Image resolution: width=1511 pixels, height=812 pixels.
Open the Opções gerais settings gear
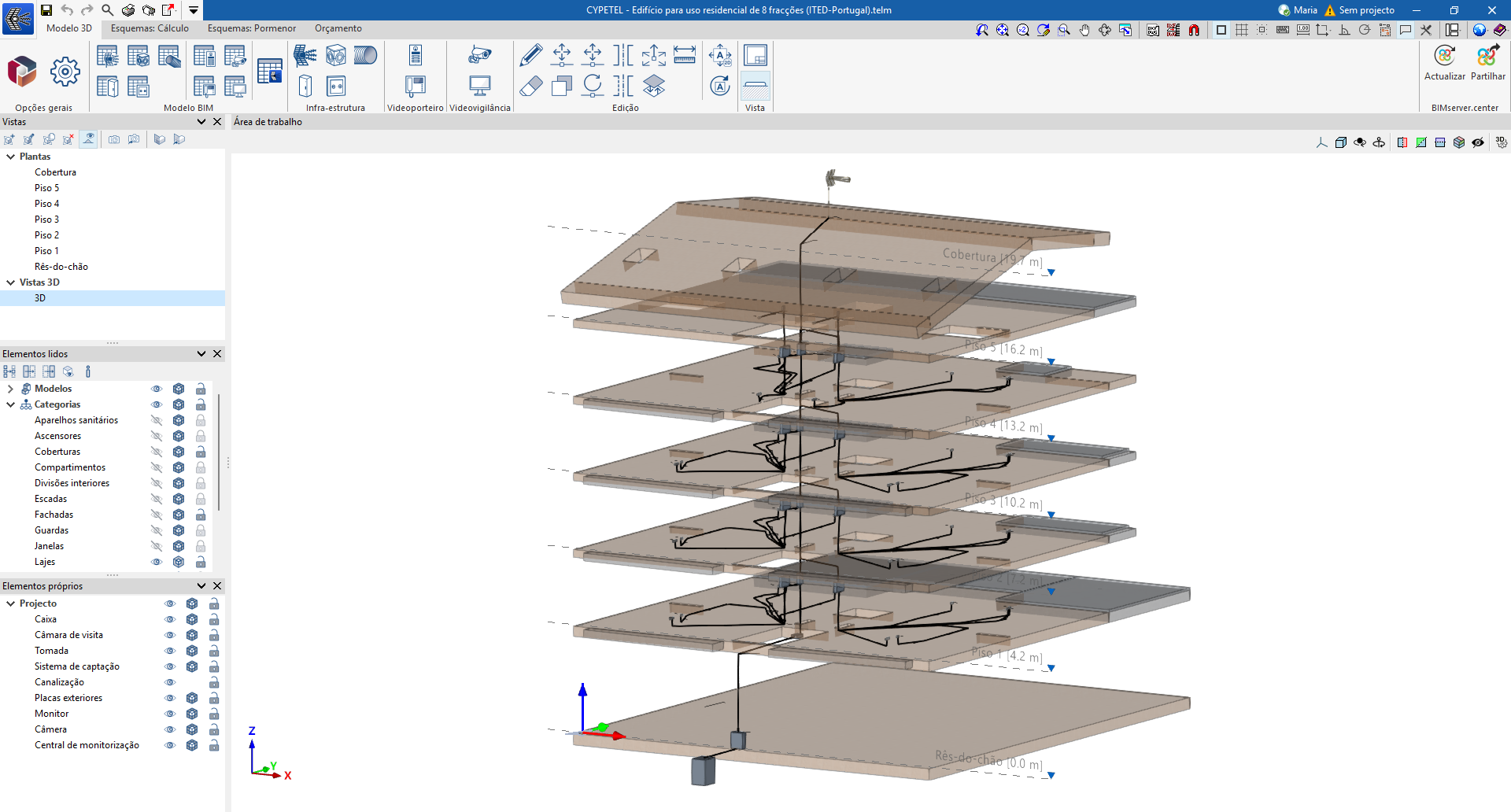65,72
